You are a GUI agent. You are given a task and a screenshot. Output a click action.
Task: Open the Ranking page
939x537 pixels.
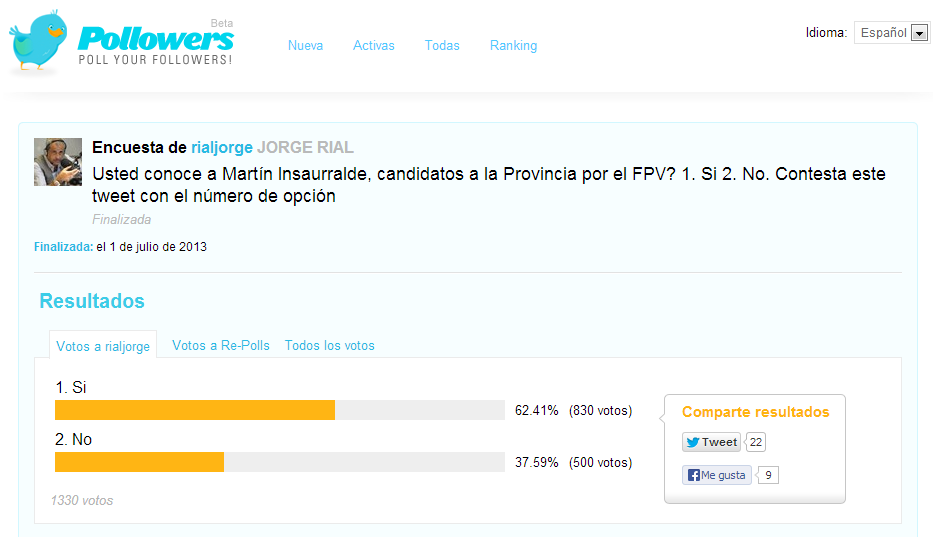[513, 45]
